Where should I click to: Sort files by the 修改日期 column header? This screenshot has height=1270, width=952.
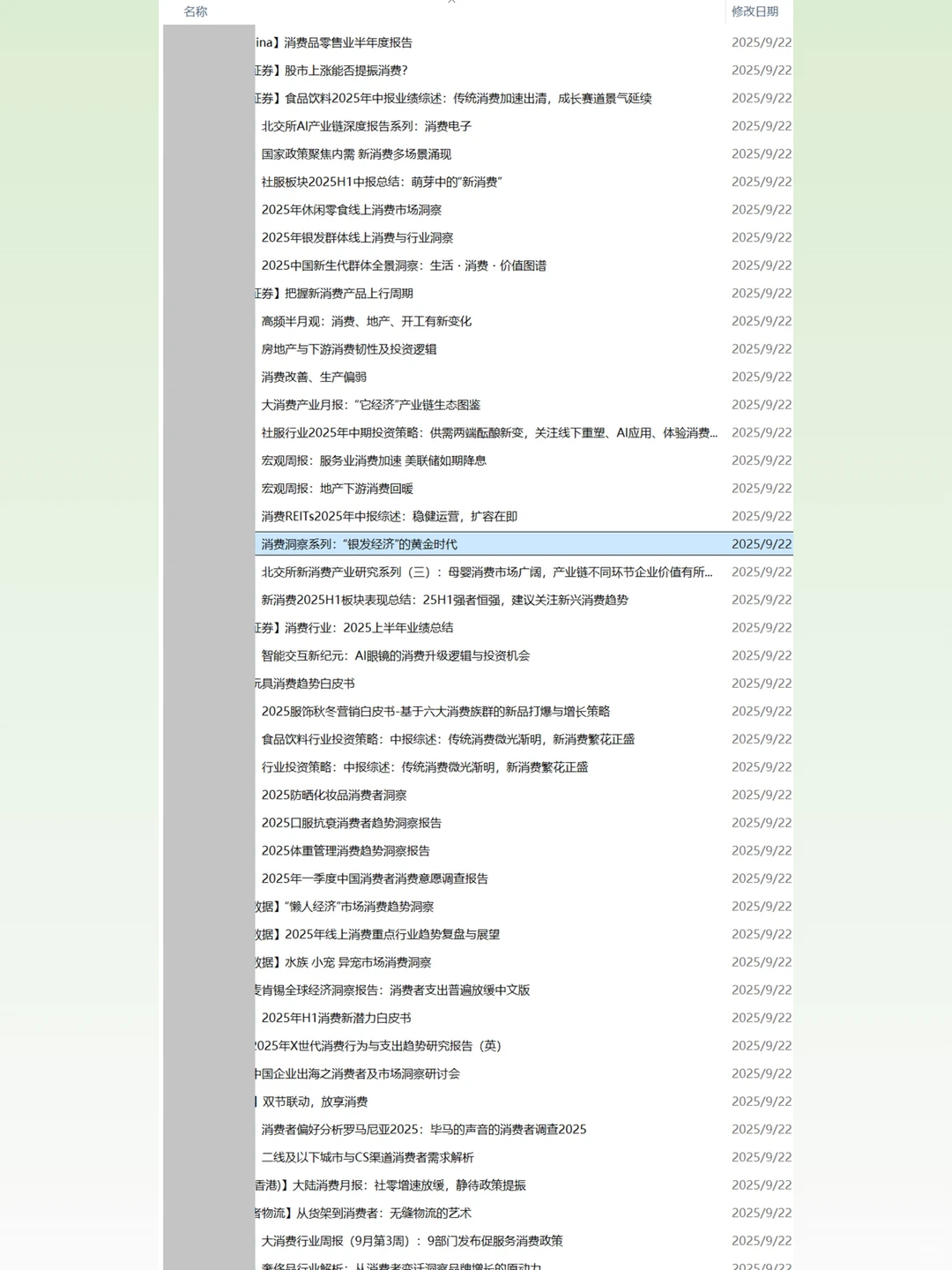(755, 11)
